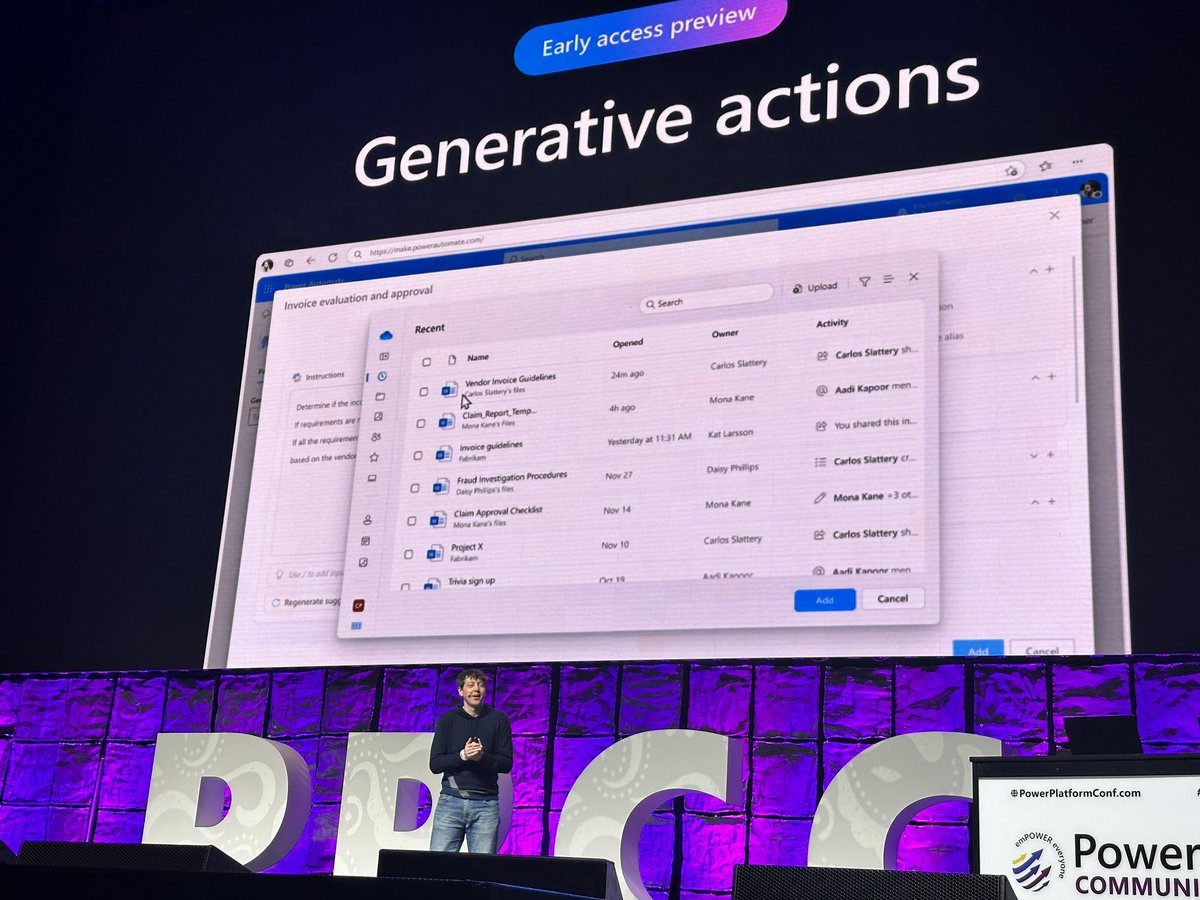Open the view options lines icon
Image resolution: width=1200 pixels, height=900 pixels.
pos(888,279)
